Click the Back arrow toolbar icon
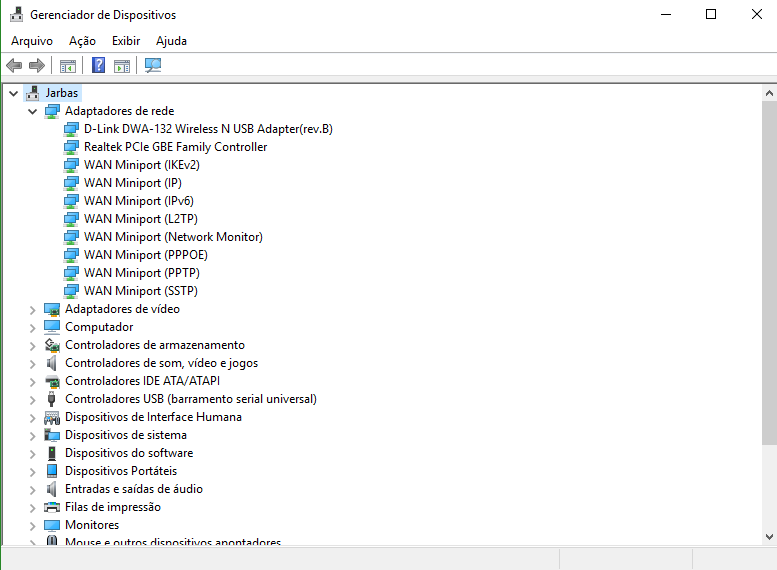777x570 pixels. point(14,65)
